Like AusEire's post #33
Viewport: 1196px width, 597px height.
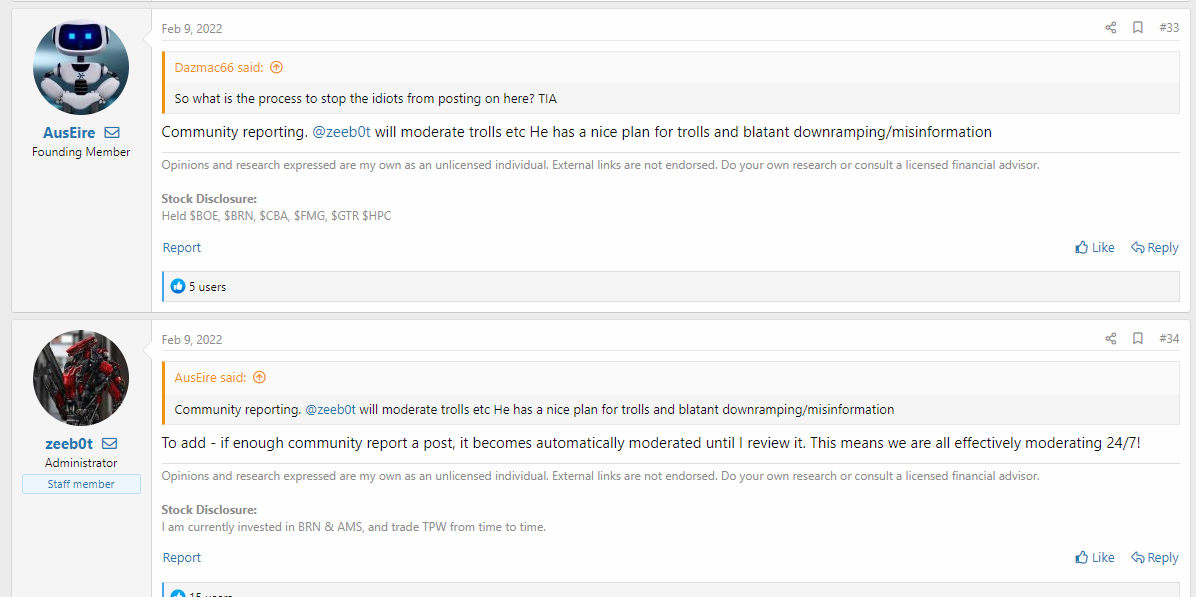tap(1095, 248)
